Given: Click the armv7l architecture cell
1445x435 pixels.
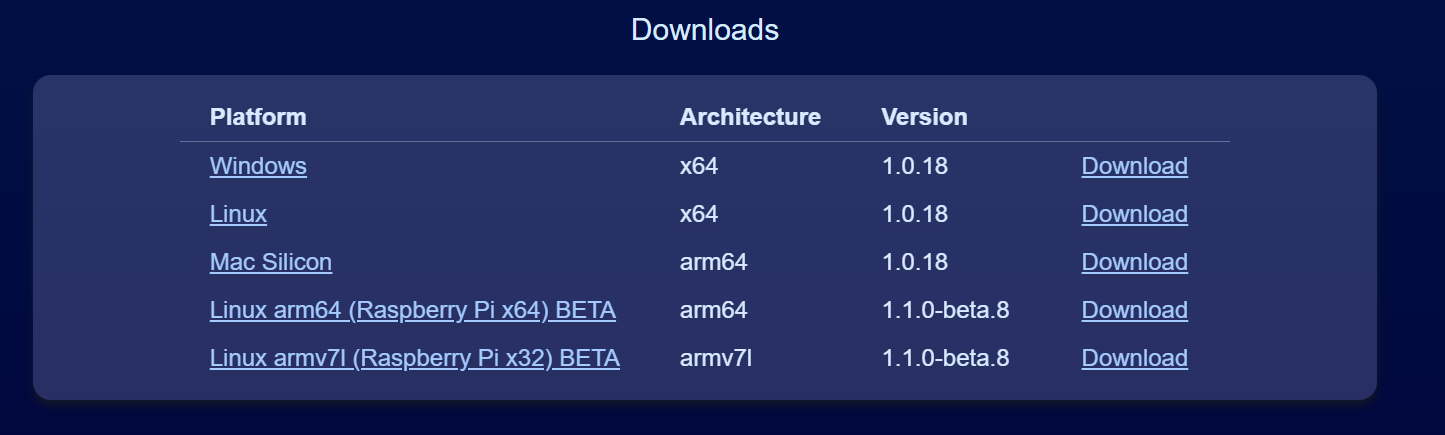Looking at the screenshot, I should 715,358.
